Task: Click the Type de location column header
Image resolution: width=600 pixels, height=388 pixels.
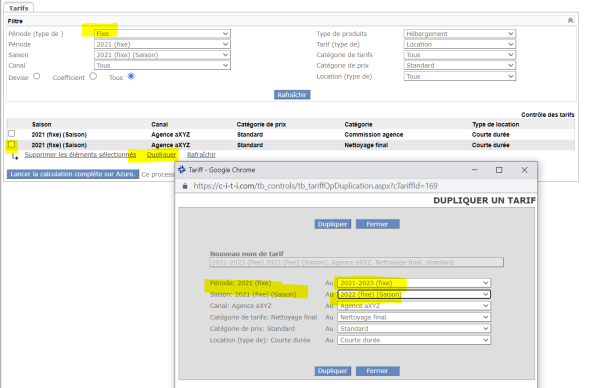Action: click(496, 124)
